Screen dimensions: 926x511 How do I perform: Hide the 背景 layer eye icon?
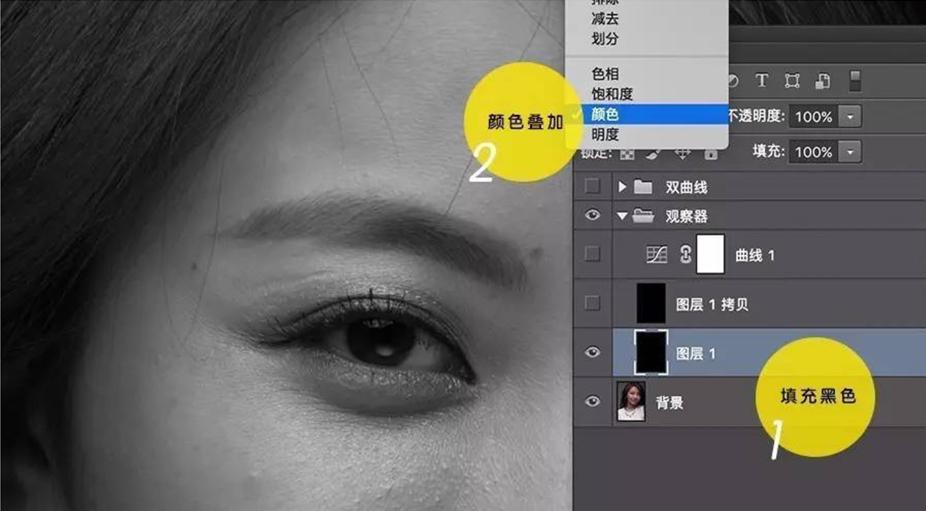tap(592, 402)
